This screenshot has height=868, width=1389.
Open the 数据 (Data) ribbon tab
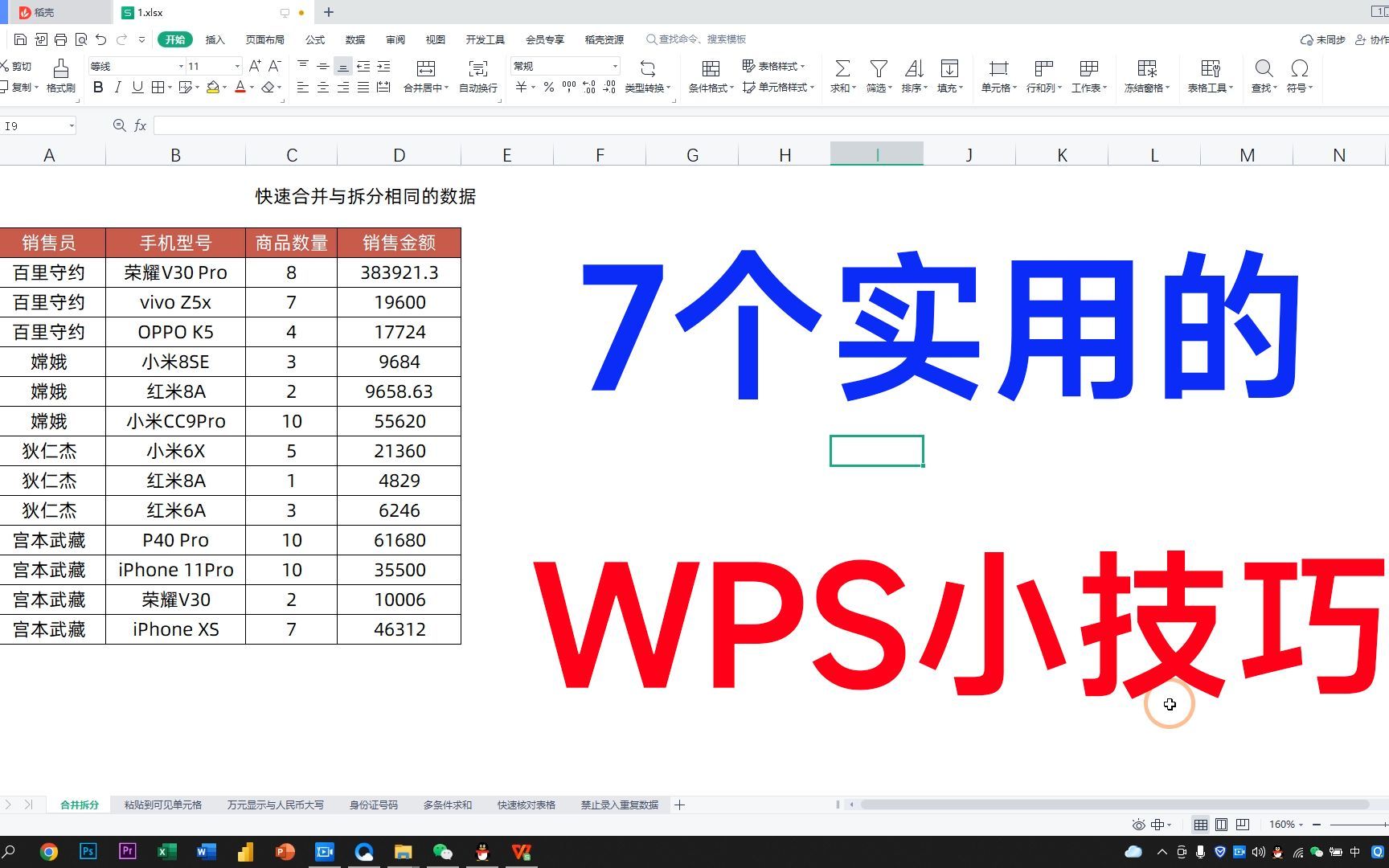354,39
